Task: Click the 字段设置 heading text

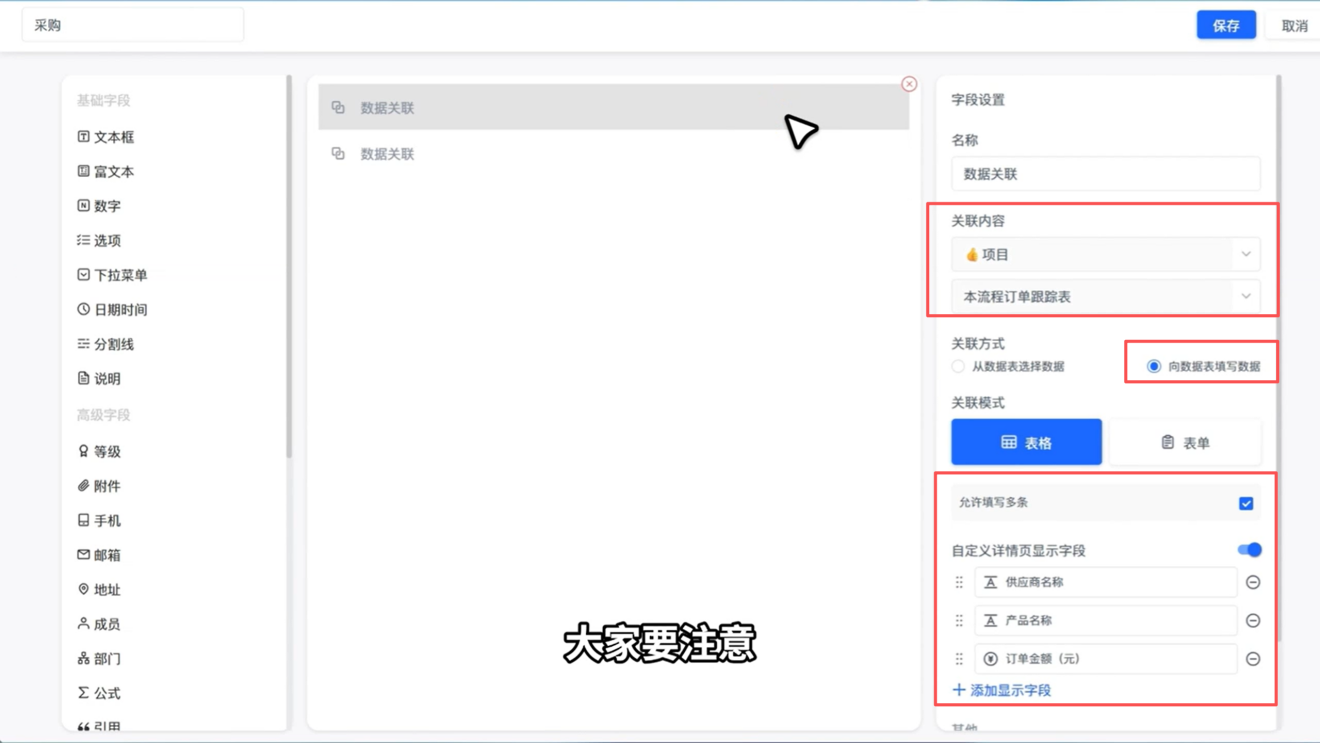Action: point(978,100)
